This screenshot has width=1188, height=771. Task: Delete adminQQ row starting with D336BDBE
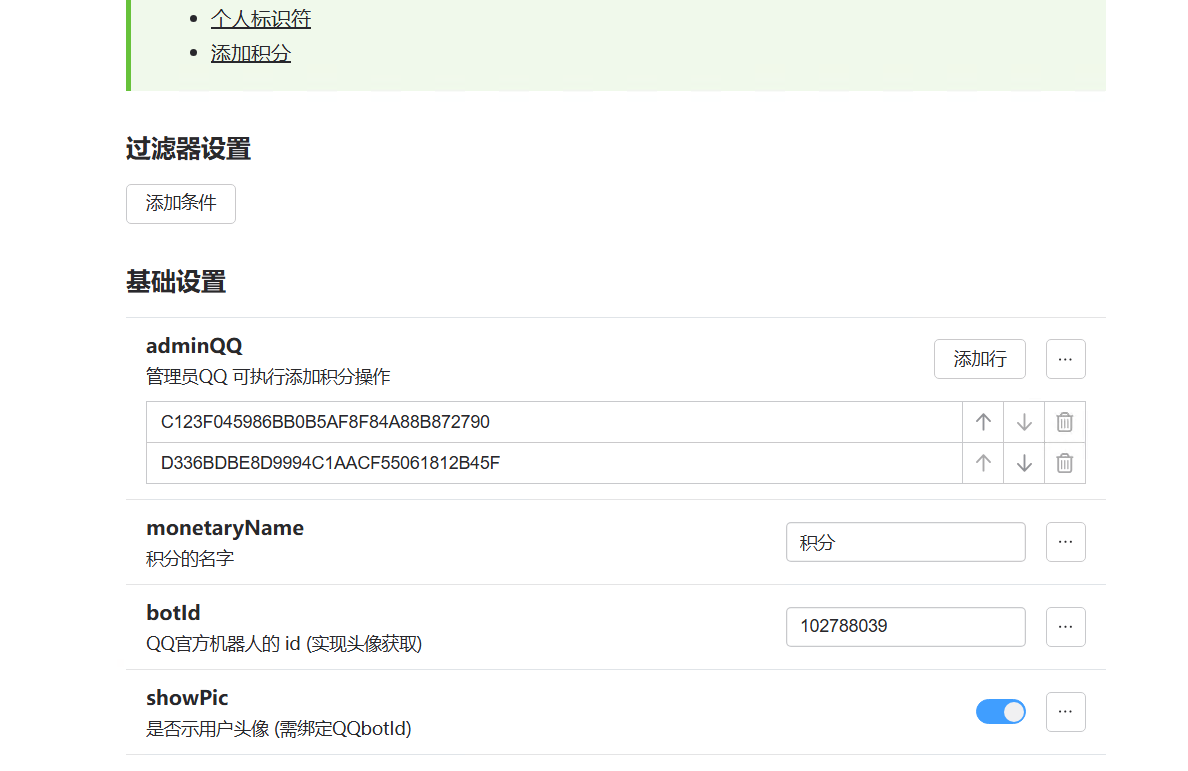(x=1065, y=463)
